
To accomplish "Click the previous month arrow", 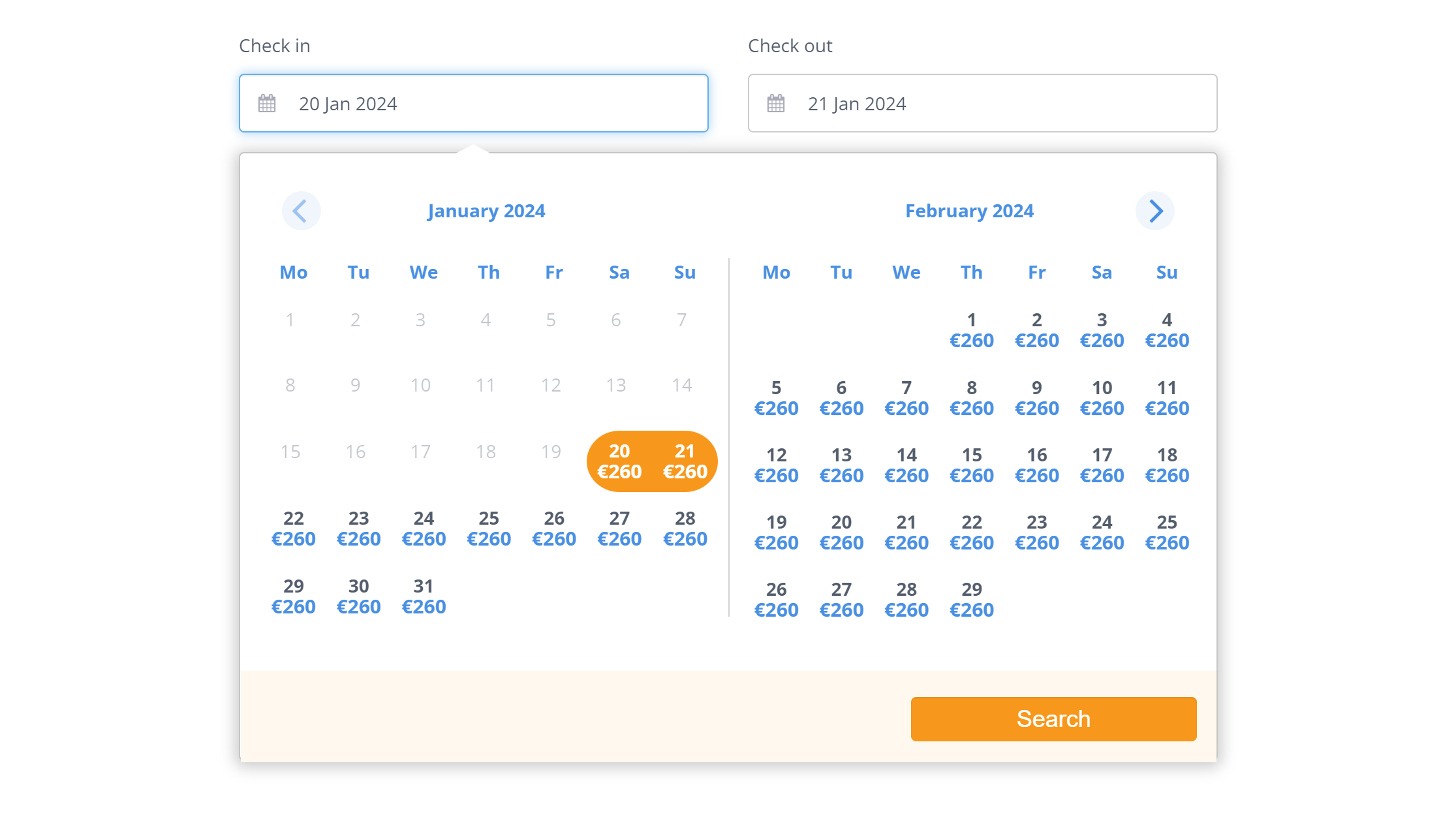I will 301,211.
